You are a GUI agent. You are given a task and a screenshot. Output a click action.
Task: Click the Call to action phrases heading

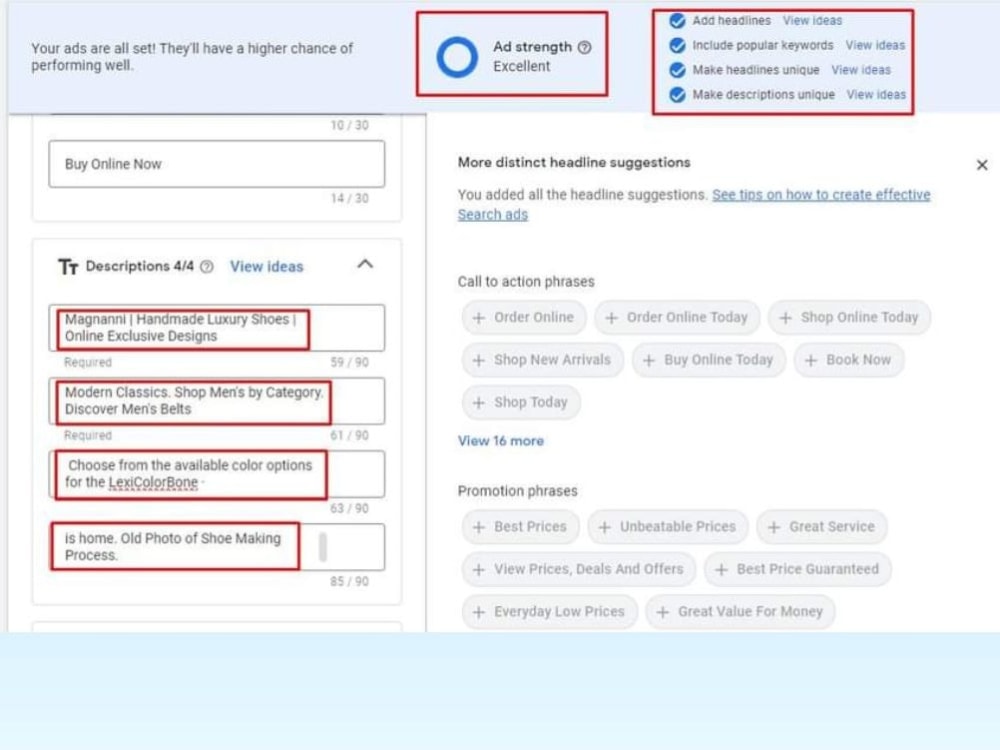pyautogui.click(x=526, y=281)
